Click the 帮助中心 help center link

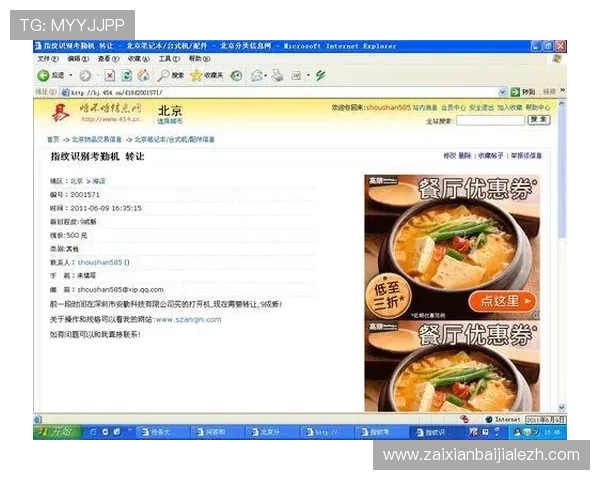click(x=538, y=108)
